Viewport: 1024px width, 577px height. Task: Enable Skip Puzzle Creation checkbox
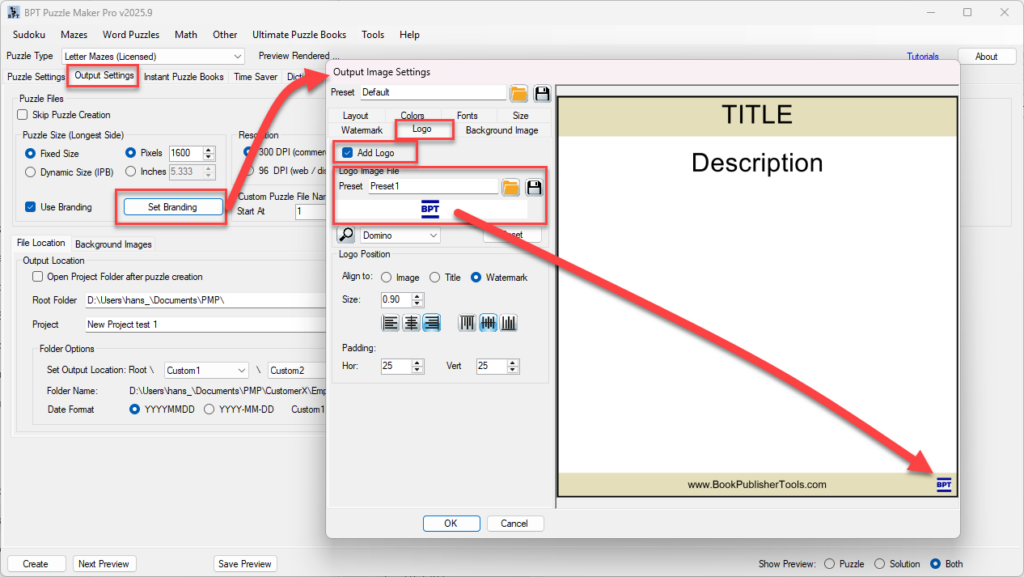click(x=24, y=115)
